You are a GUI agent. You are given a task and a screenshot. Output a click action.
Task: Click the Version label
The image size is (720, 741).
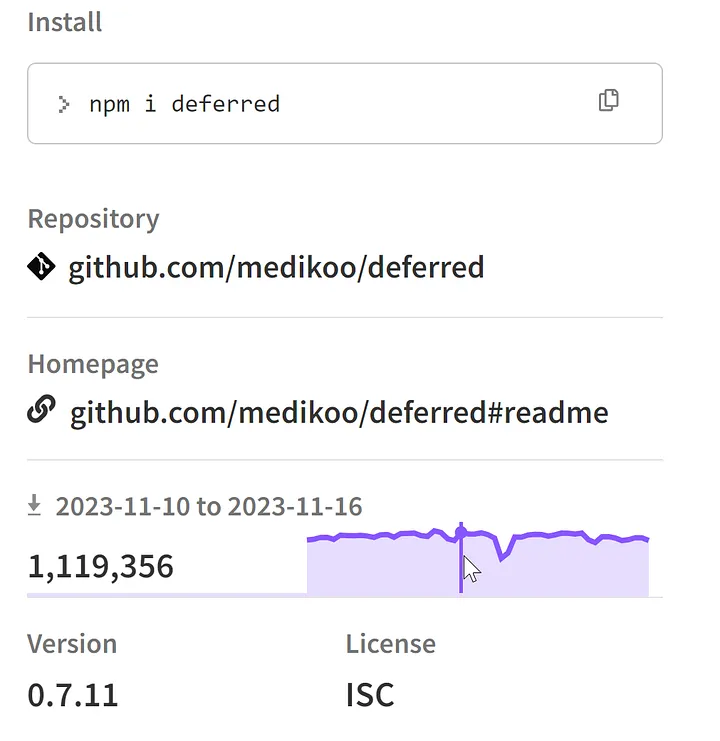click(x=72, y=643)
